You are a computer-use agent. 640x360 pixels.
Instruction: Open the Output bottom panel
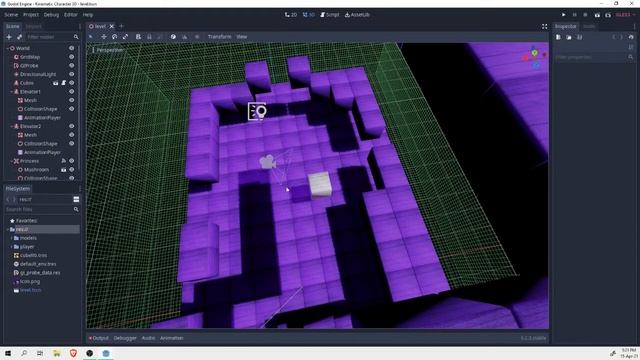click(x=98, y=338)
